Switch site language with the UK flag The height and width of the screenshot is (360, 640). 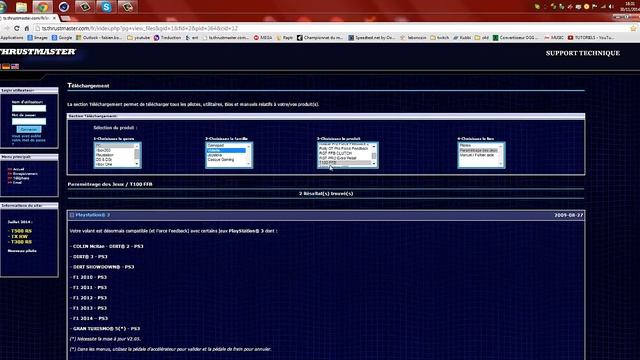[x=15, y=67]
